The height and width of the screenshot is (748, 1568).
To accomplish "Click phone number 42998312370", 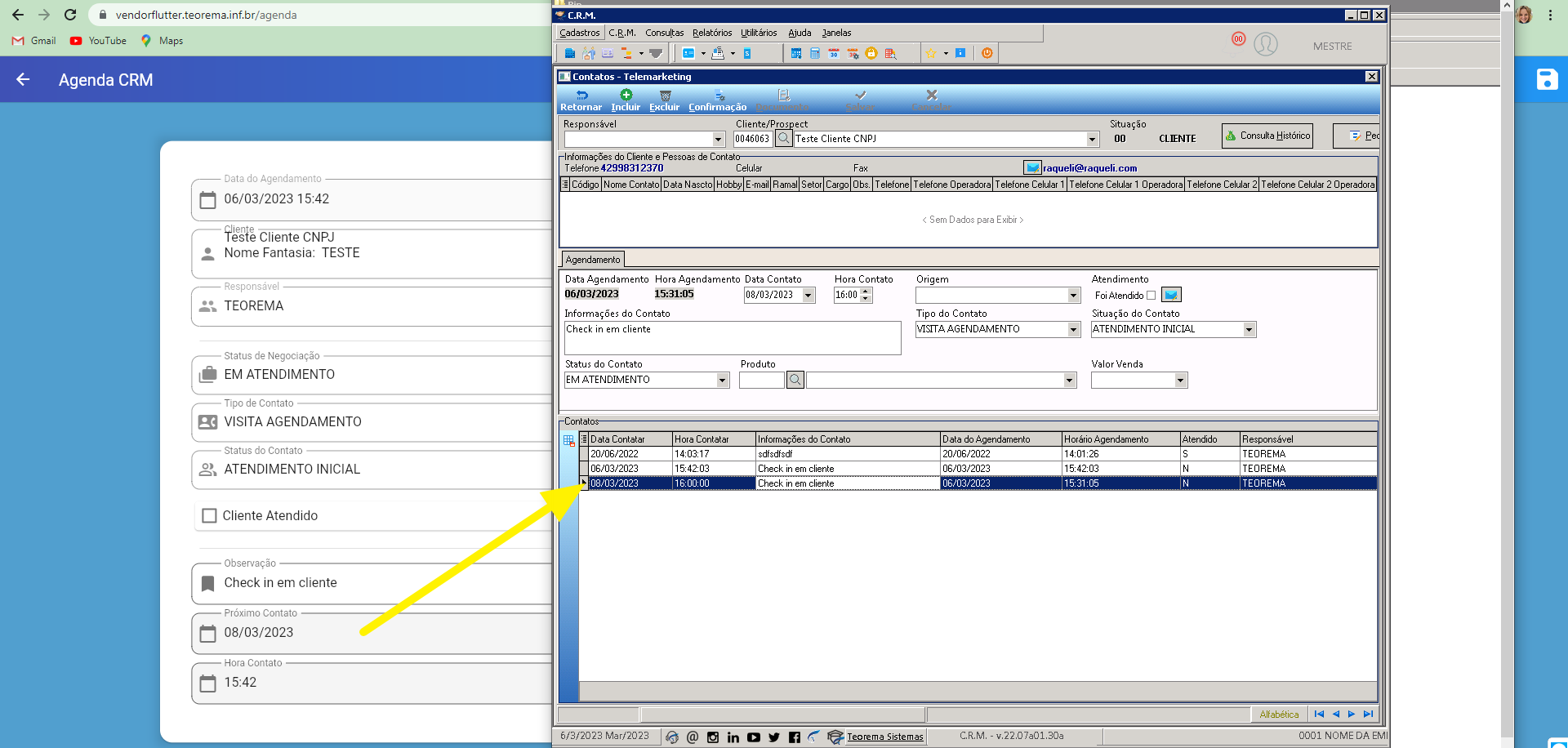I will click(x=632, y=168).
